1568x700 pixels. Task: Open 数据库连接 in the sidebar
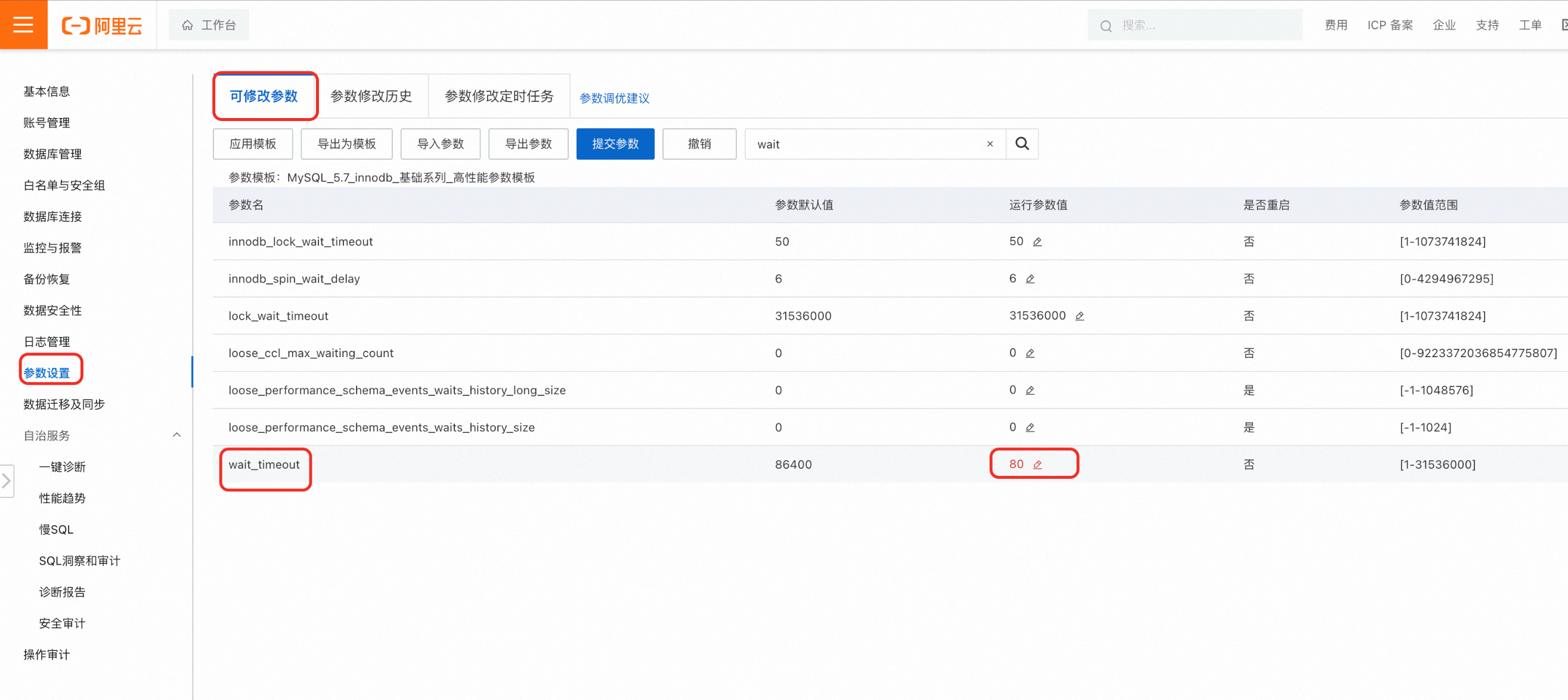coord(52,216)
